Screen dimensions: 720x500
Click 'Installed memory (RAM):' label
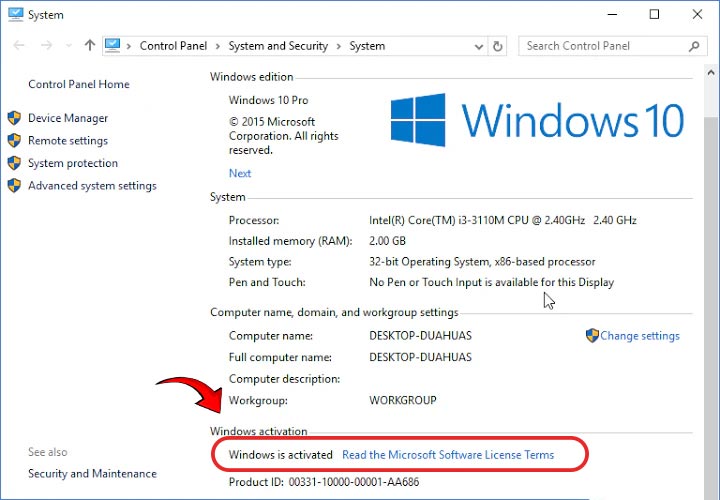(290, 241)
